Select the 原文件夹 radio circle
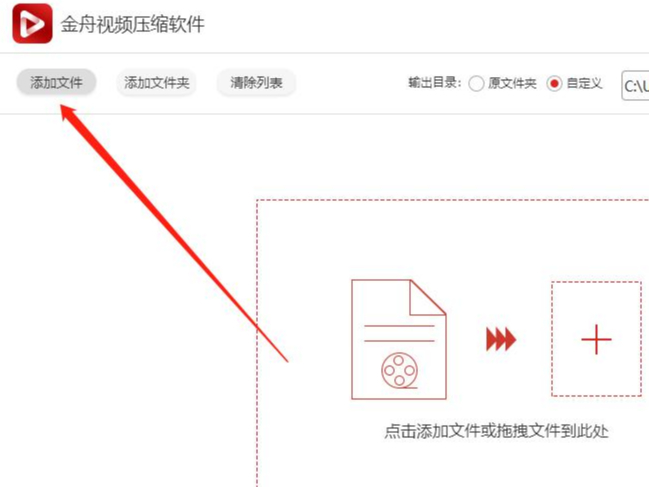Viewport: 649px width, 487px height. tap(476, 84)
